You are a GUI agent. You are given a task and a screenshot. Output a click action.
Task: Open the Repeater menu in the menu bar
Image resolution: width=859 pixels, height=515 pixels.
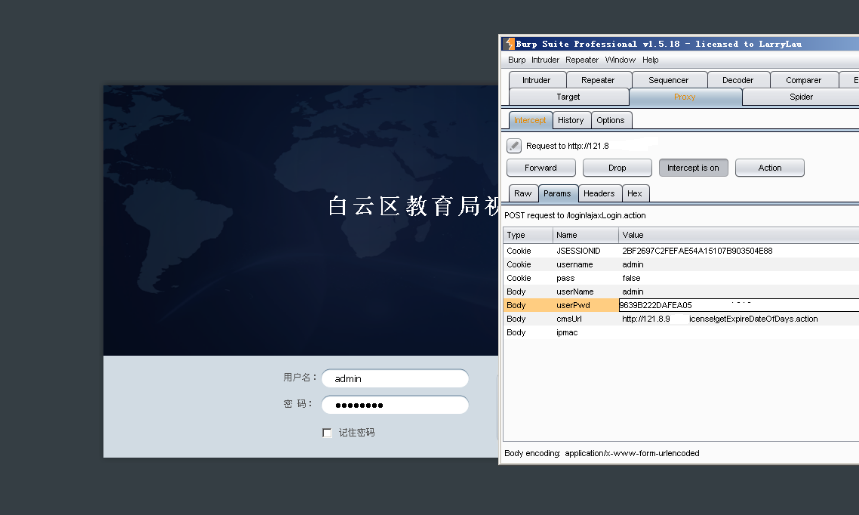point(582,60)
